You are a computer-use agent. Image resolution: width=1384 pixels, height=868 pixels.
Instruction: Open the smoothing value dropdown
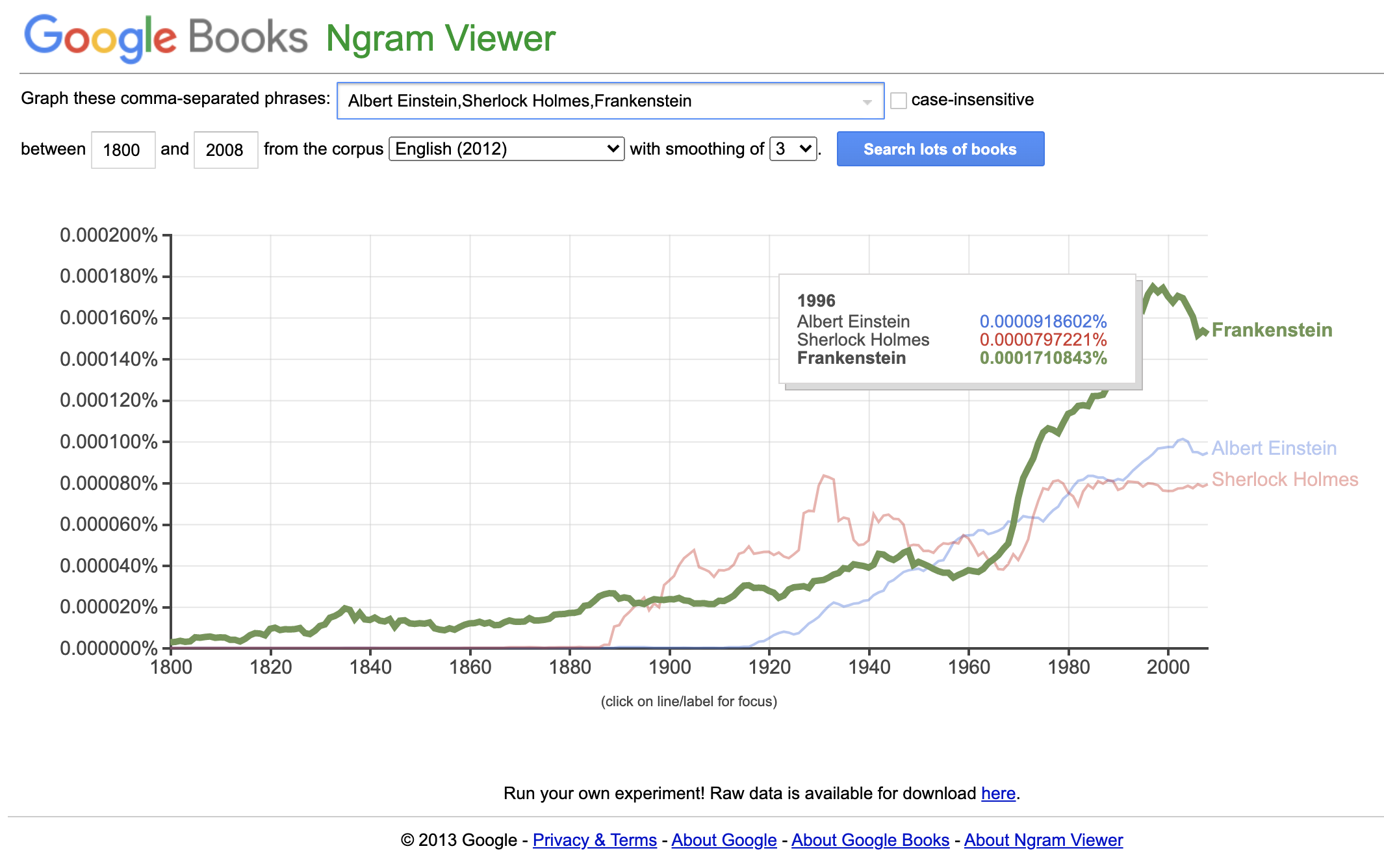pyautogui.click(x=793, y=149)
